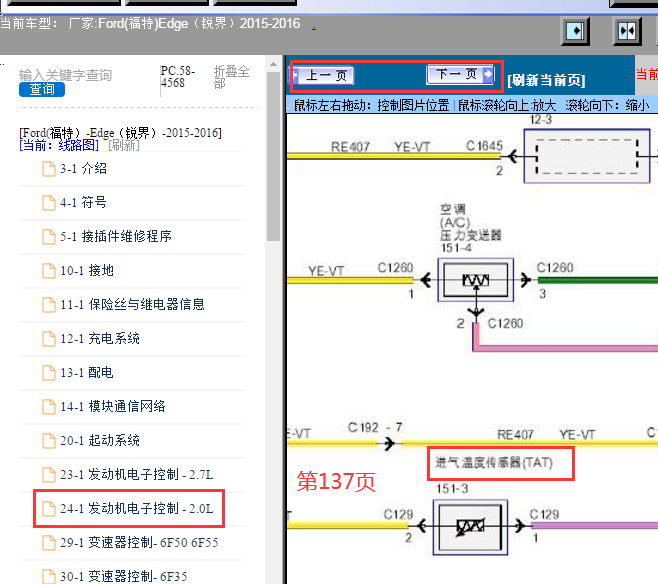
Task: Click page icon beside 3-1 介绍
Action: (x=49, y=169)
